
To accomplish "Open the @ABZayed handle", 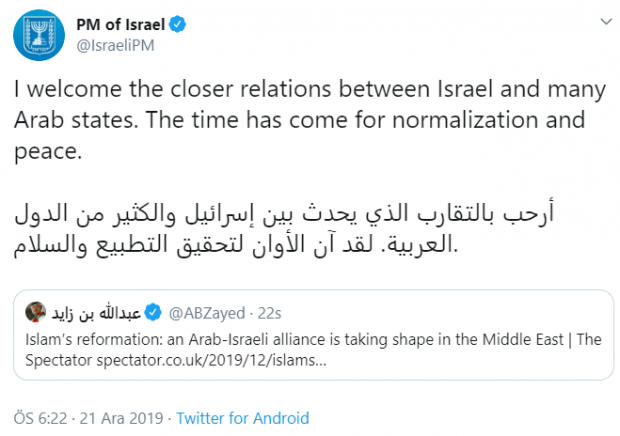I will coord(204,312).
